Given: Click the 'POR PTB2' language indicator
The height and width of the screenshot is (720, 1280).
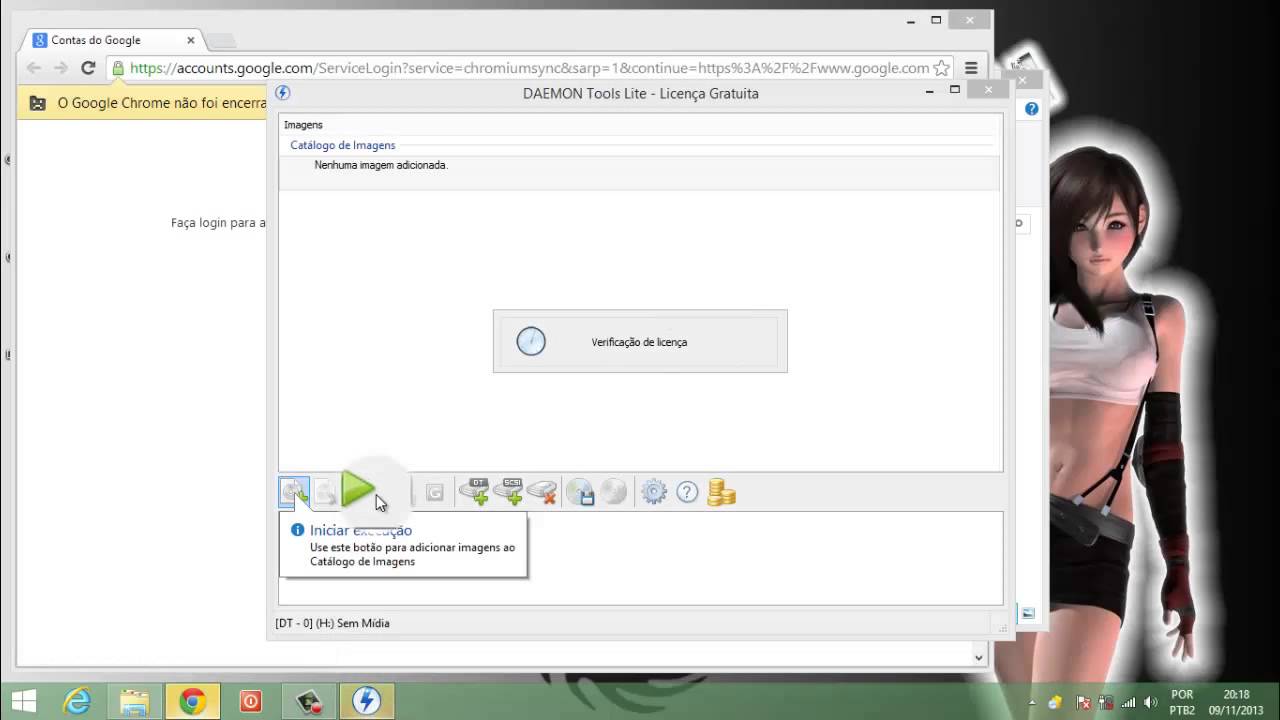Looking at the screenshot, I should pyautogui.click(x=1182, y=702).
